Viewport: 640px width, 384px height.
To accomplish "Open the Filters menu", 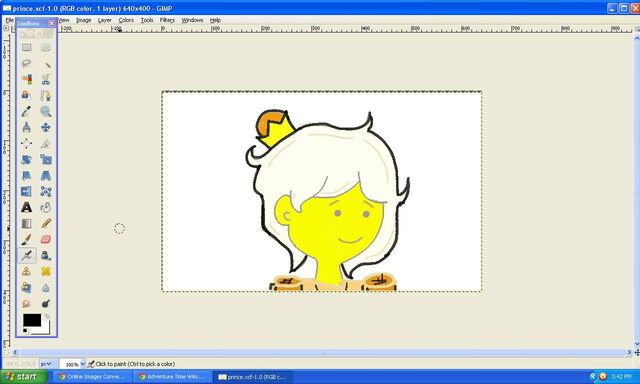I will [167, 20].
